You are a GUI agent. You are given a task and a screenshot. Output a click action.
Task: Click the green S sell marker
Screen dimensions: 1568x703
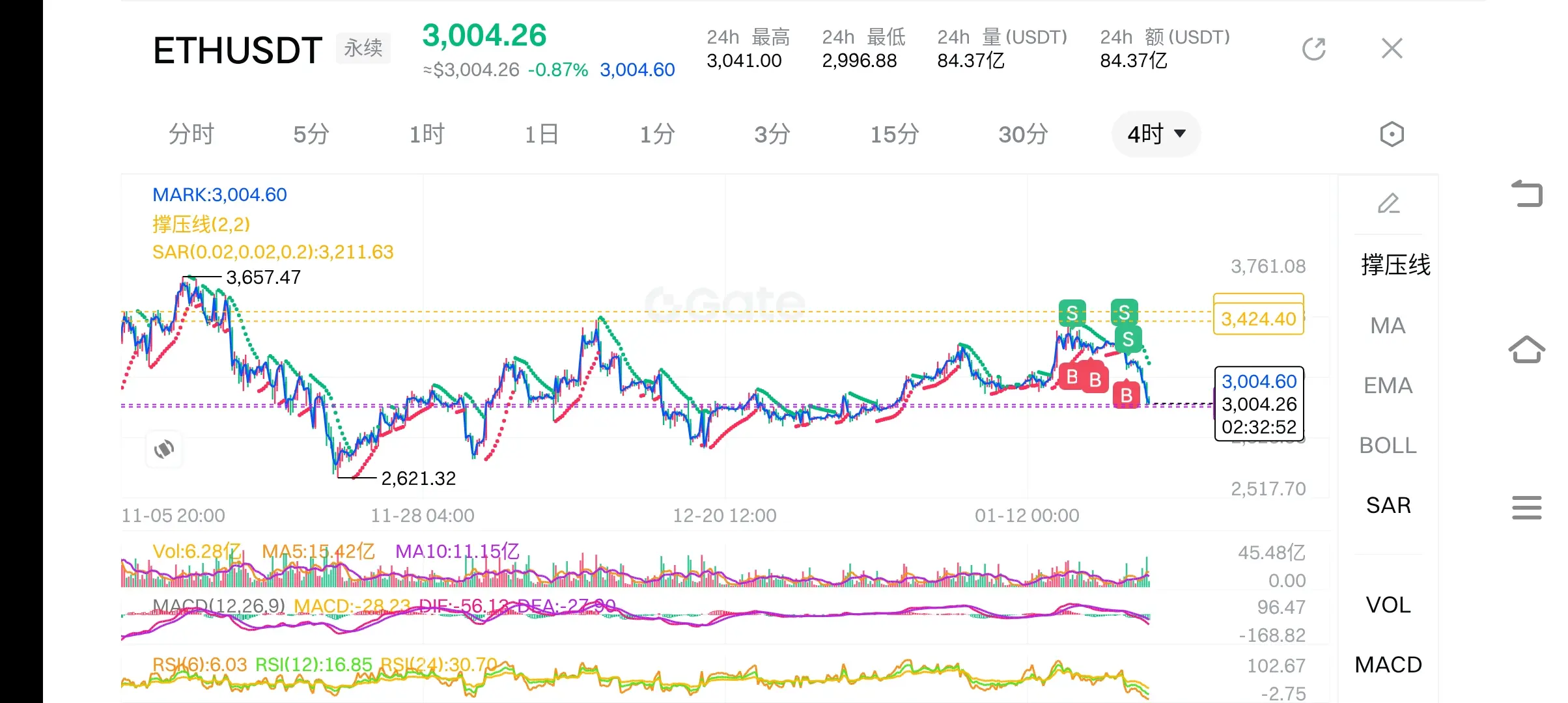pos(1072,313)
